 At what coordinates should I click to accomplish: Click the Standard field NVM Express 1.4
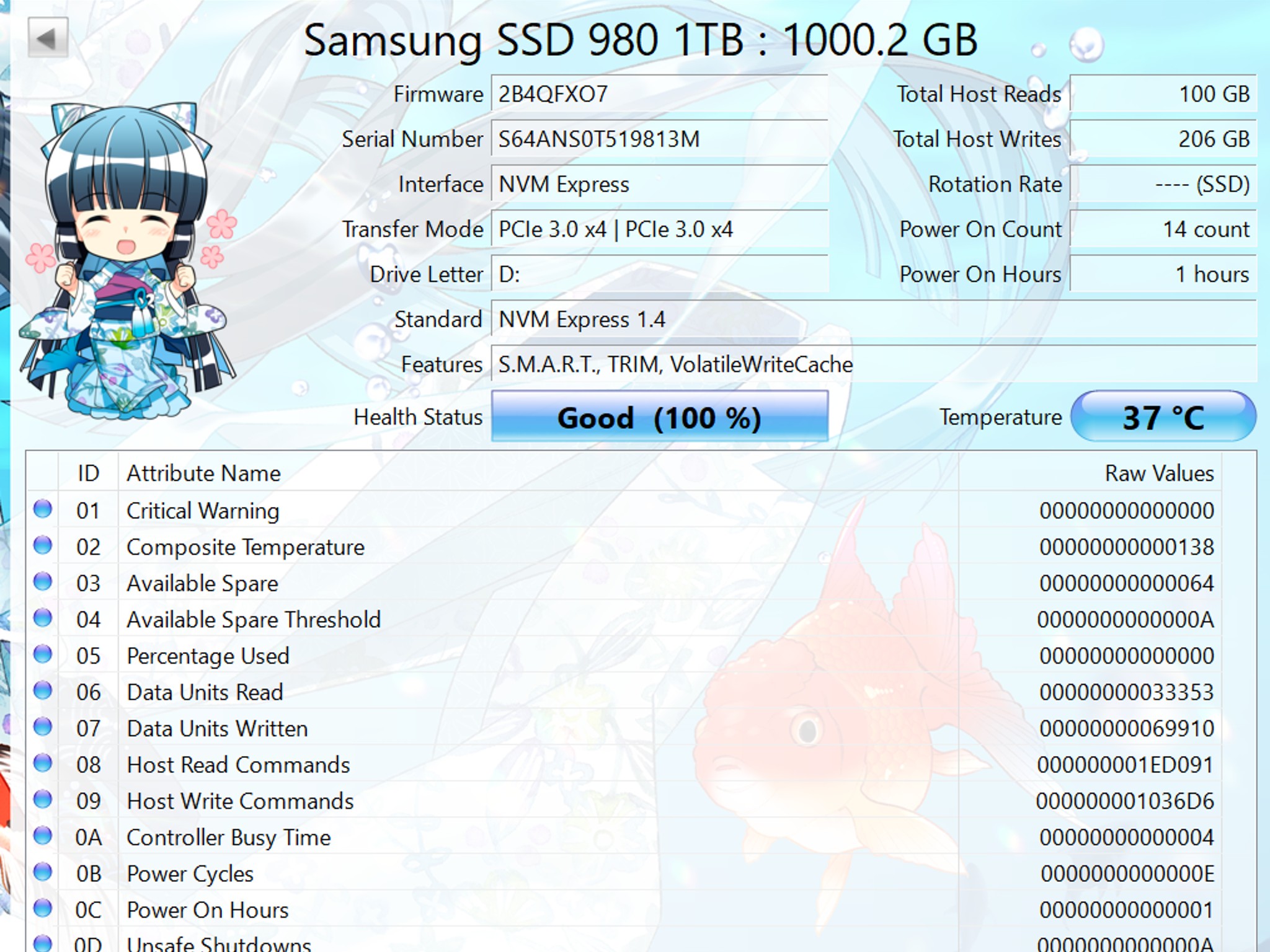874,319
